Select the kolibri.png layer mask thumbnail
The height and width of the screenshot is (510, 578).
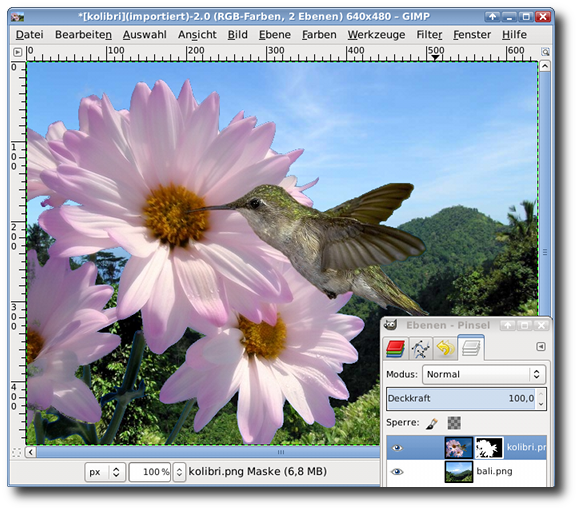[x=489, y=448]
